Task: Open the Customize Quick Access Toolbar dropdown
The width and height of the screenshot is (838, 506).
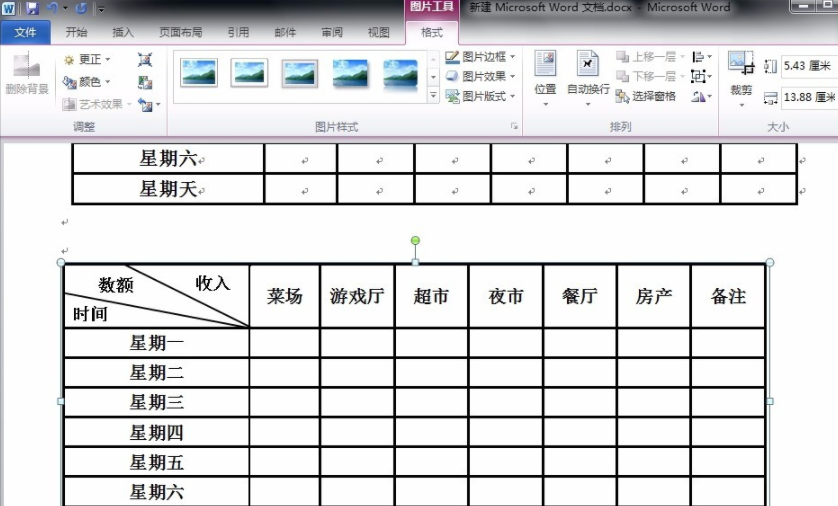Action: click(x=101, y=9)
